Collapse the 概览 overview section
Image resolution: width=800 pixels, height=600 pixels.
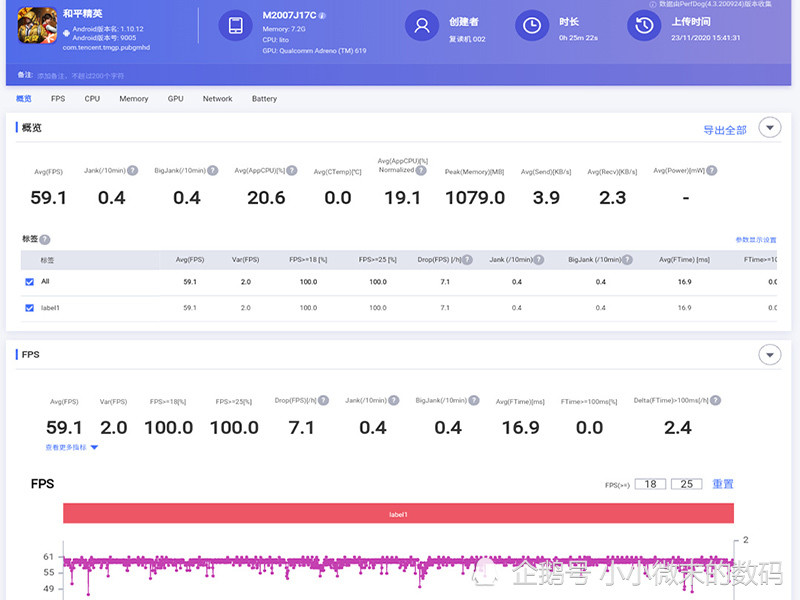pos(769,128)
